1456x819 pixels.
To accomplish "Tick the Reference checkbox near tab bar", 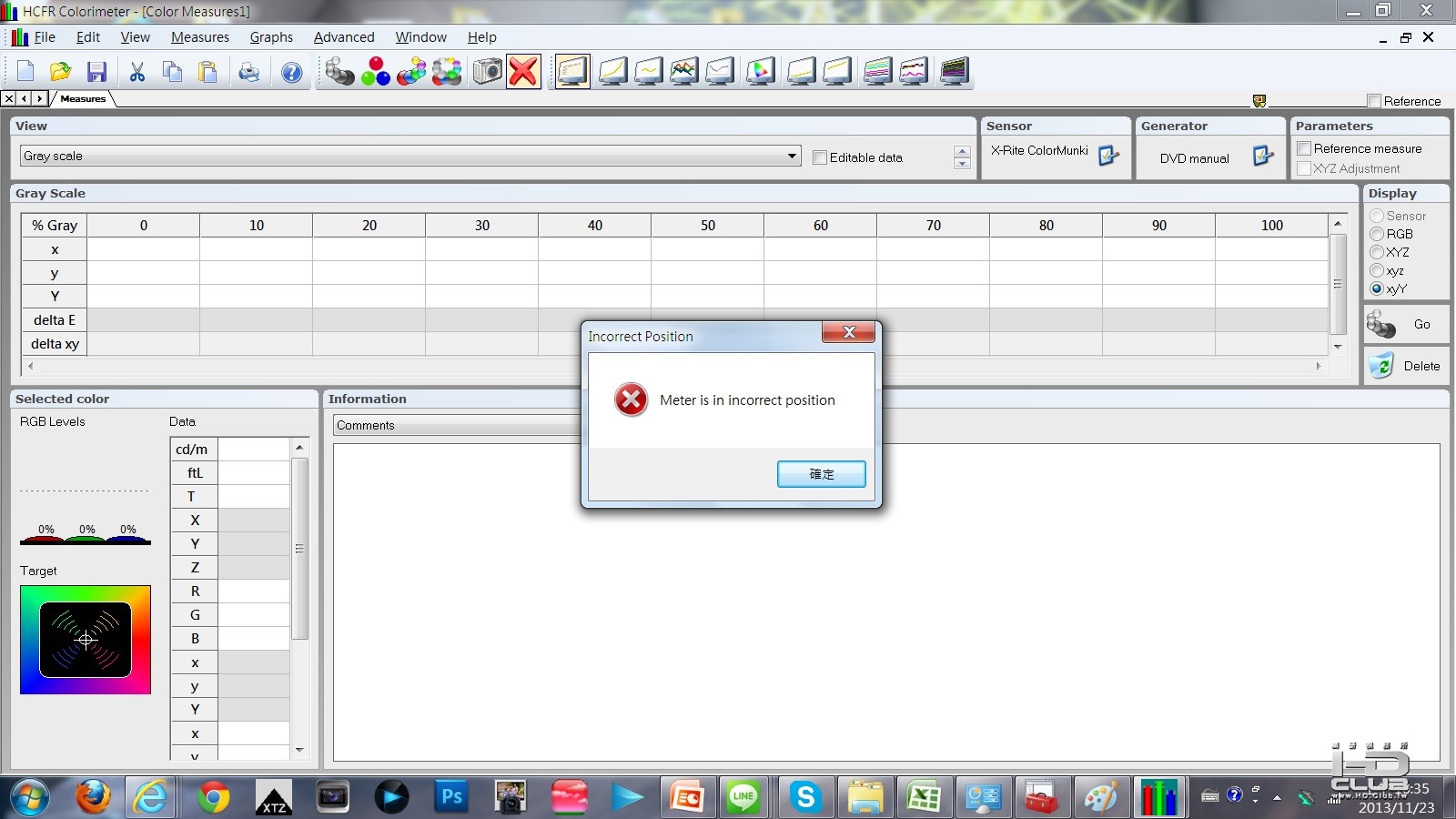I will 1374,101.
